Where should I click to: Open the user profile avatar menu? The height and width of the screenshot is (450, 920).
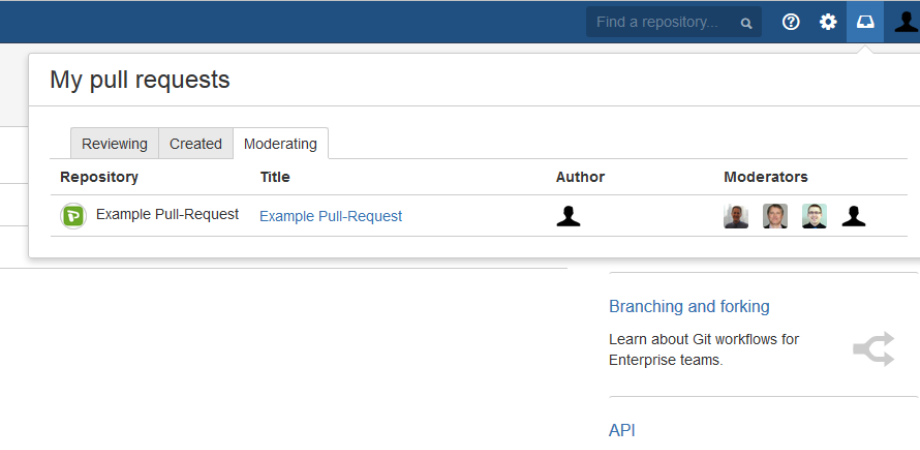coord(905,22)
